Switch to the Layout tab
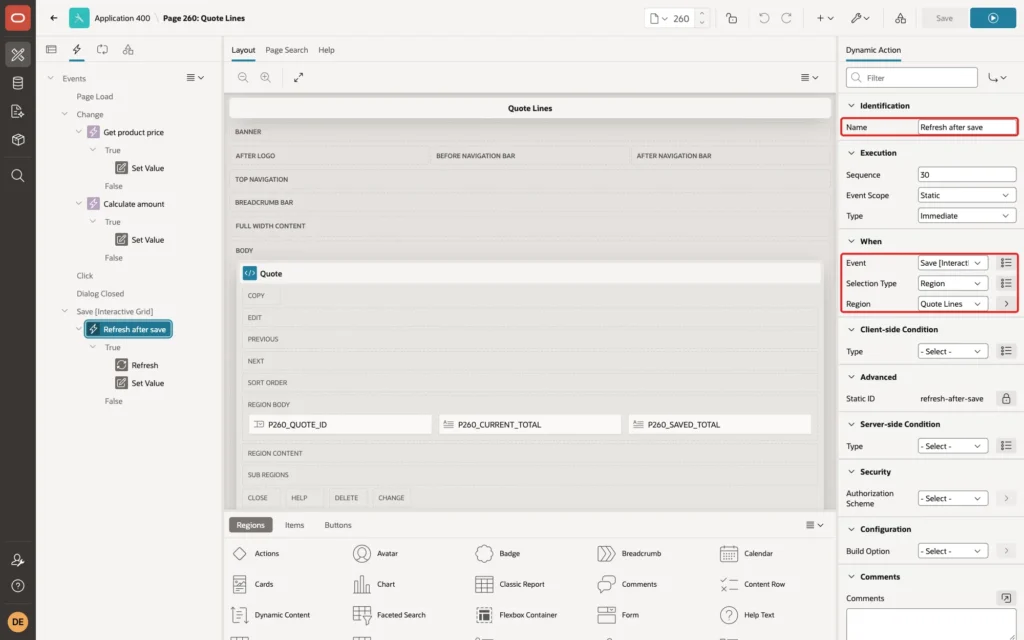Screen dimensions: 1024x640 [x=243, y=50]
